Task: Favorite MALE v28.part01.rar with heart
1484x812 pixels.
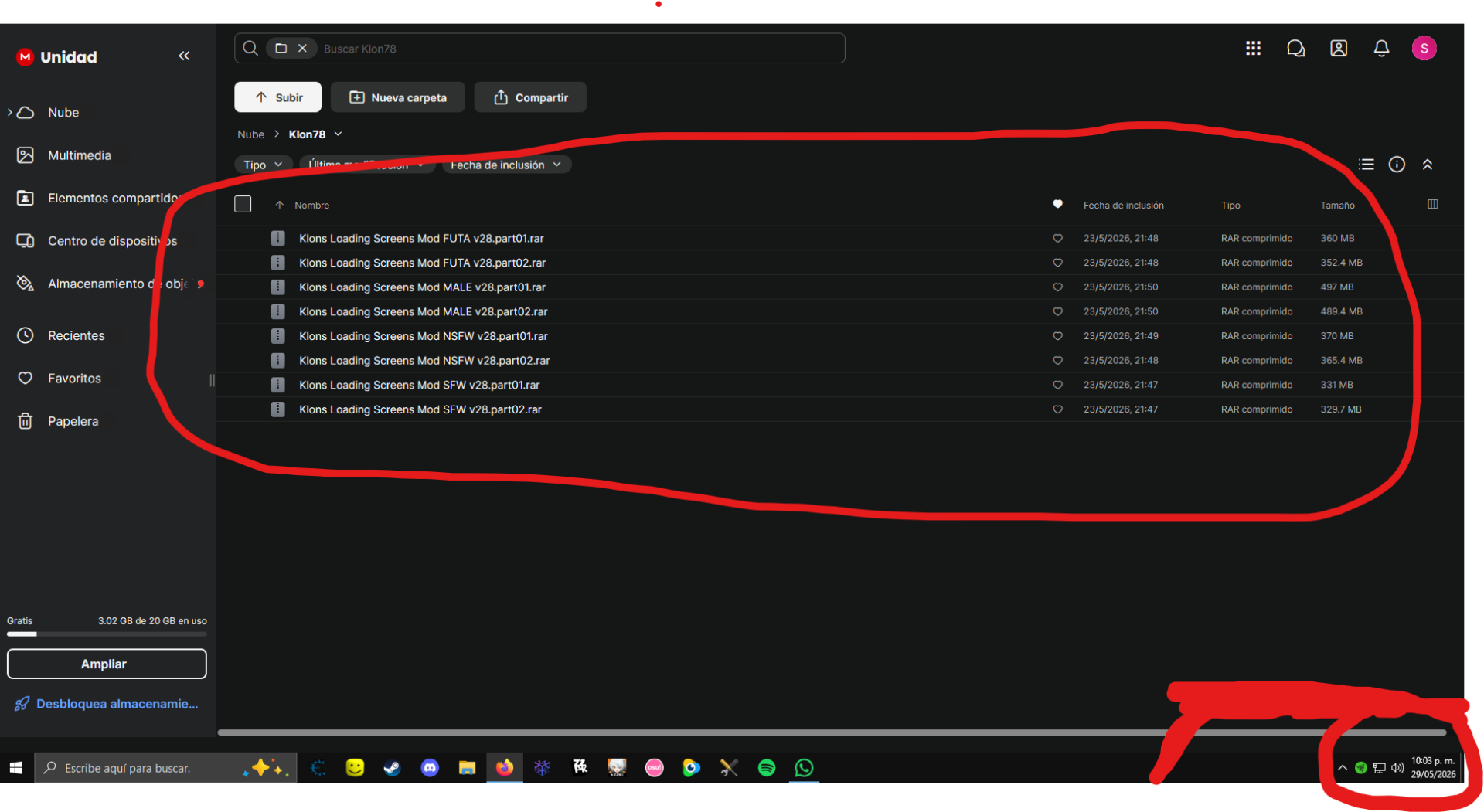Action: [x=1057, y=287]
